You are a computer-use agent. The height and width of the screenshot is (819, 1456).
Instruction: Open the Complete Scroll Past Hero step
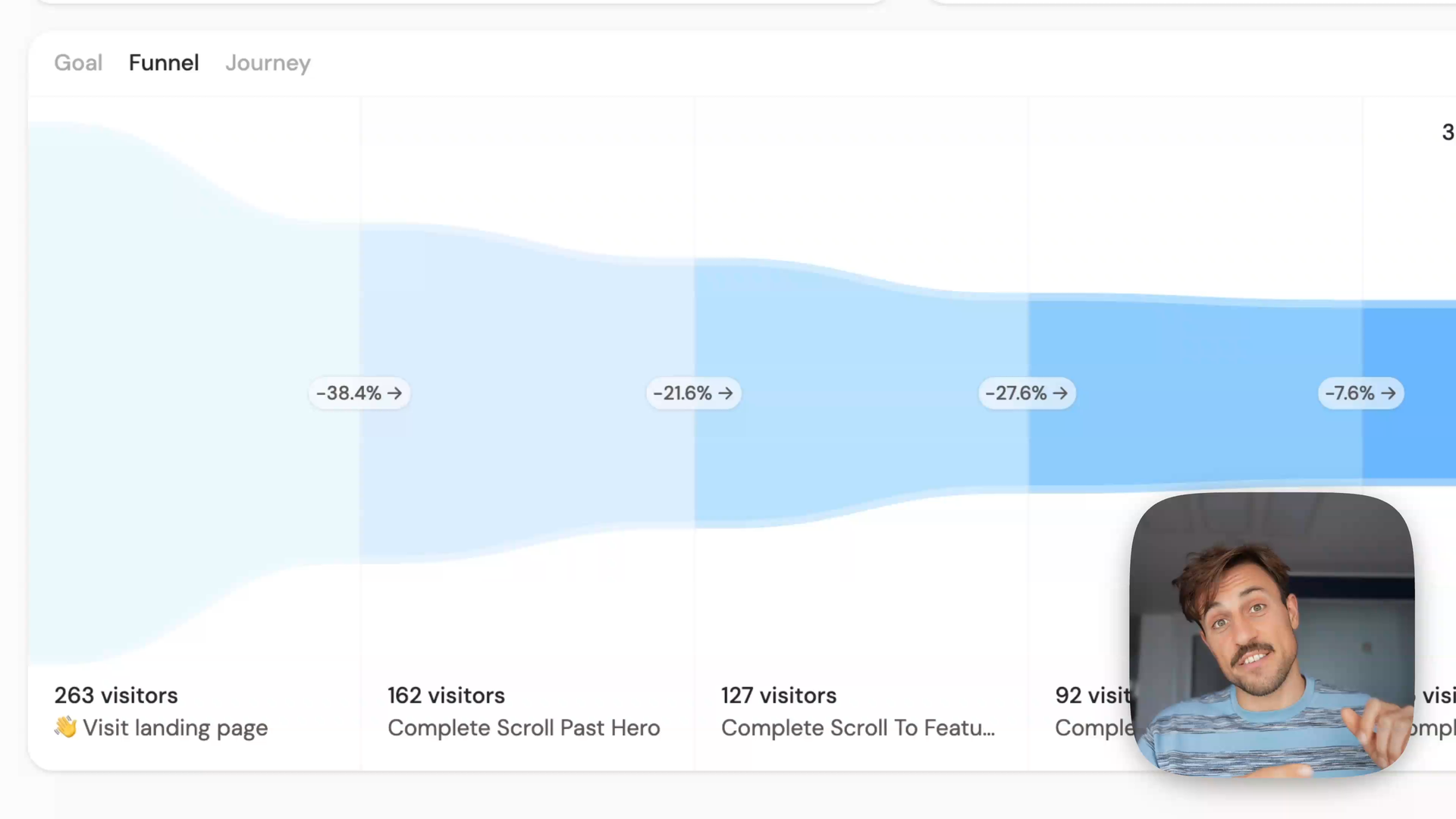(x=523, y=728)
